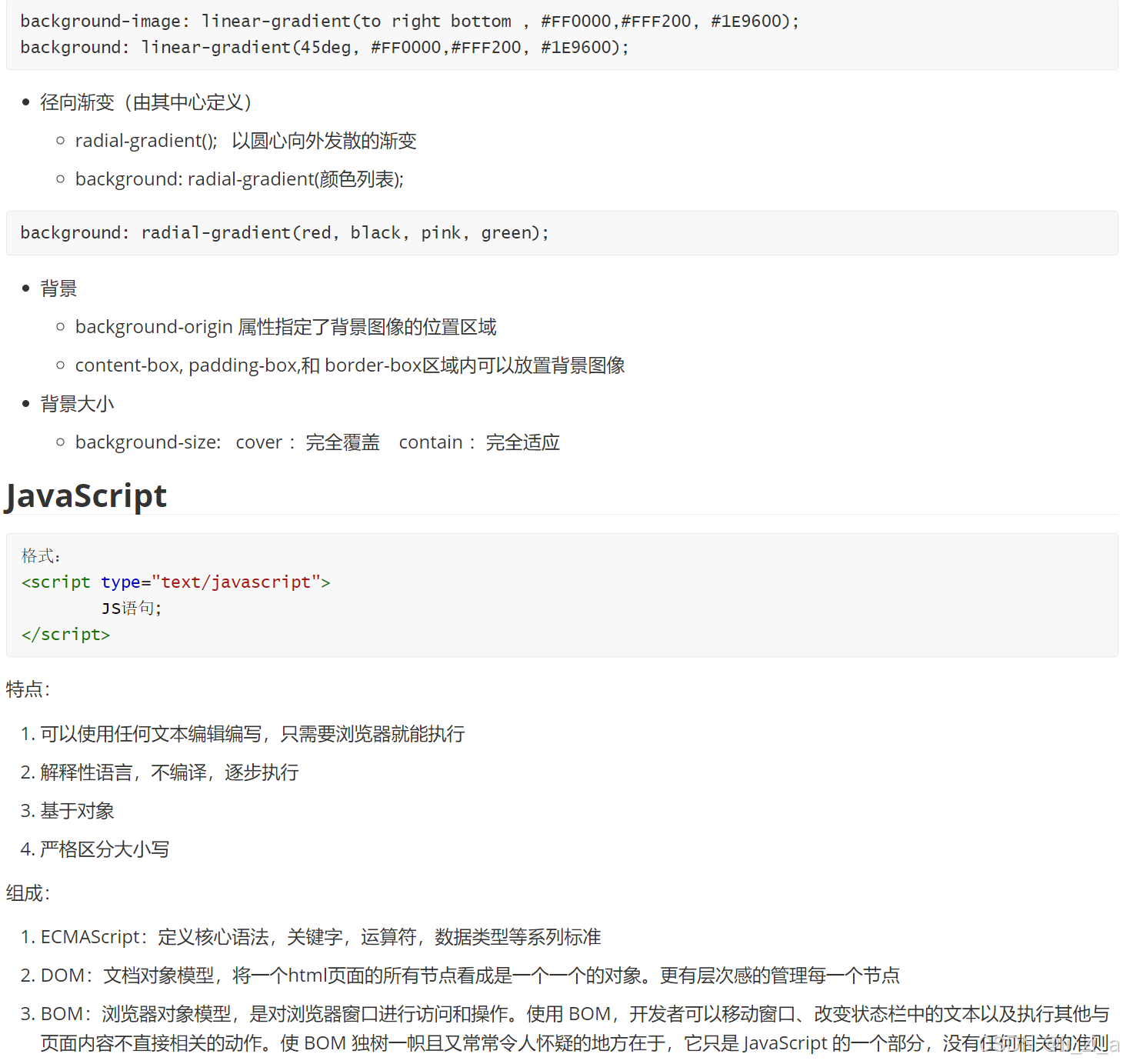Select the background-origin bullet point
The width and height of the screenshot is (1123, 1064).
pos(285,326)
